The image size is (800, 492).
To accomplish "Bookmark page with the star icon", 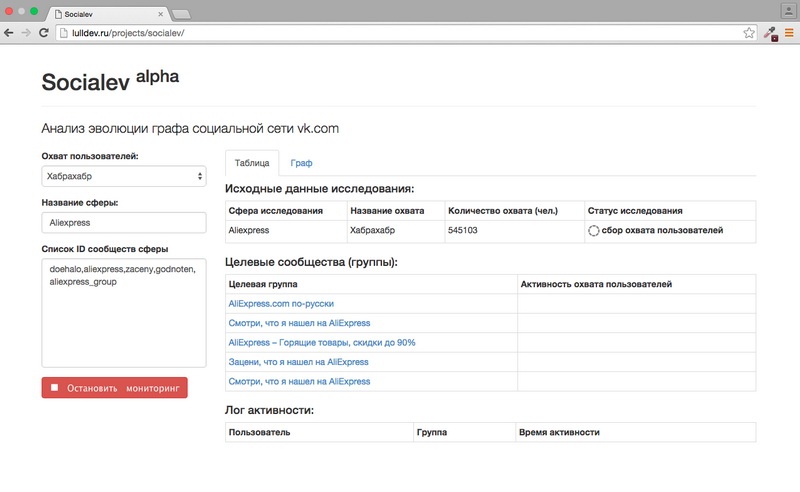I will tap(748, 33).
